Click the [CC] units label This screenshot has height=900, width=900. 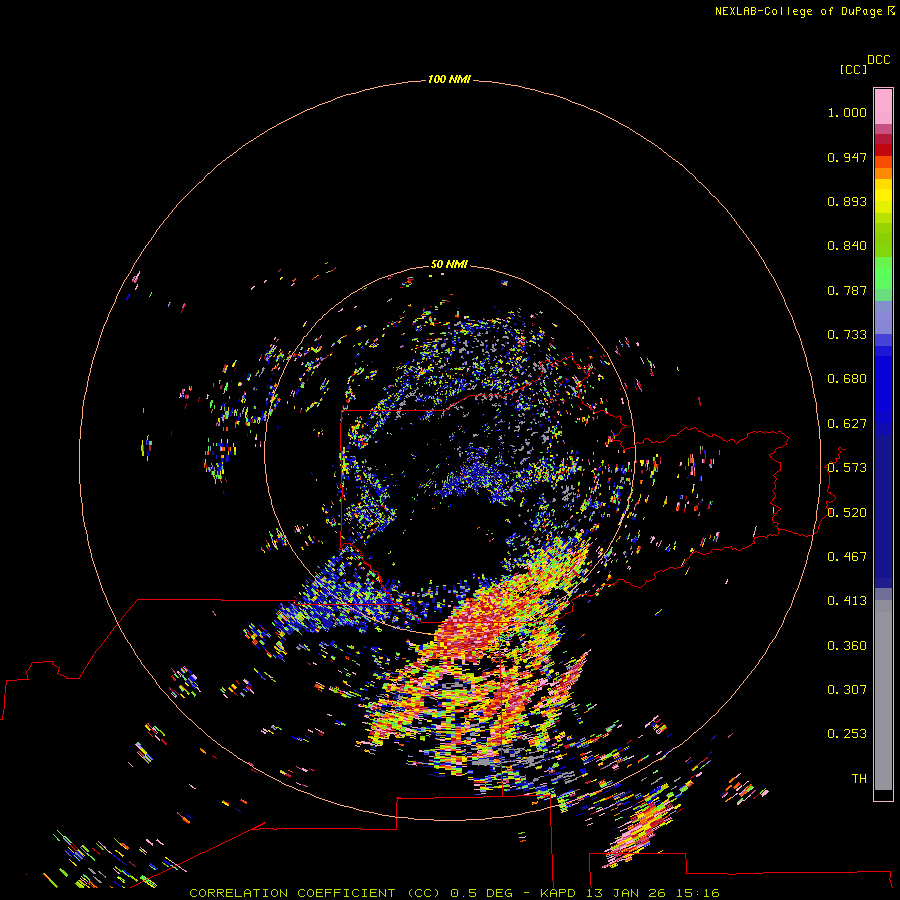coord(853,70)
